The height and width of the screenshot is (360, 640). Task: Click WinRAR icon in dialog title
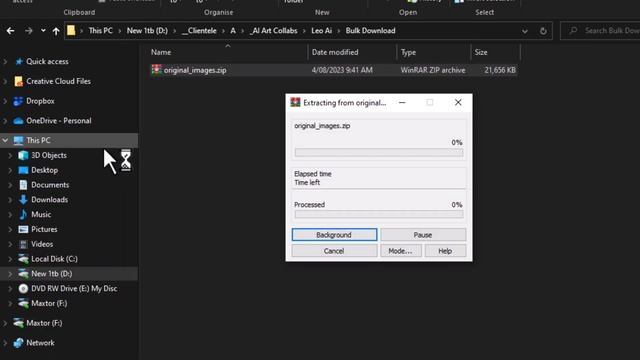pyautogui.click(x=295, y=102)
